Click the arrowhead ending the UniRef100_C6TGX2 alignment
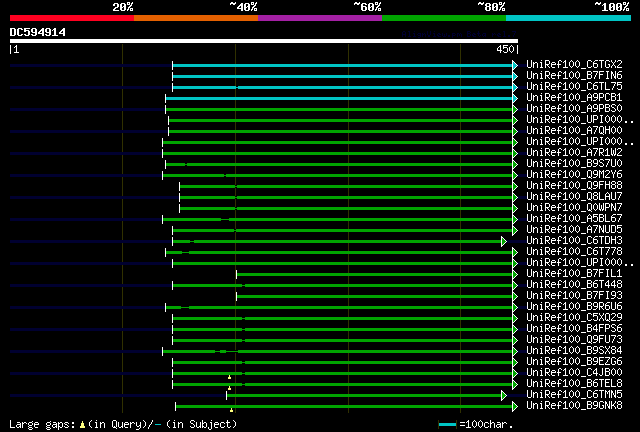This screenshot has width=640, height=432. [515, 65]
